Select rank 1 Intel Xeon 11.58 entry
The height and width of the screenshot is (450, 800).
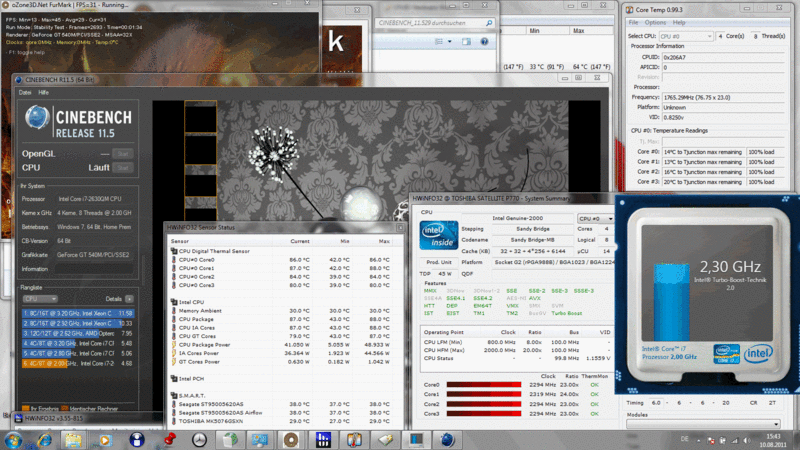tap(78, 313)
